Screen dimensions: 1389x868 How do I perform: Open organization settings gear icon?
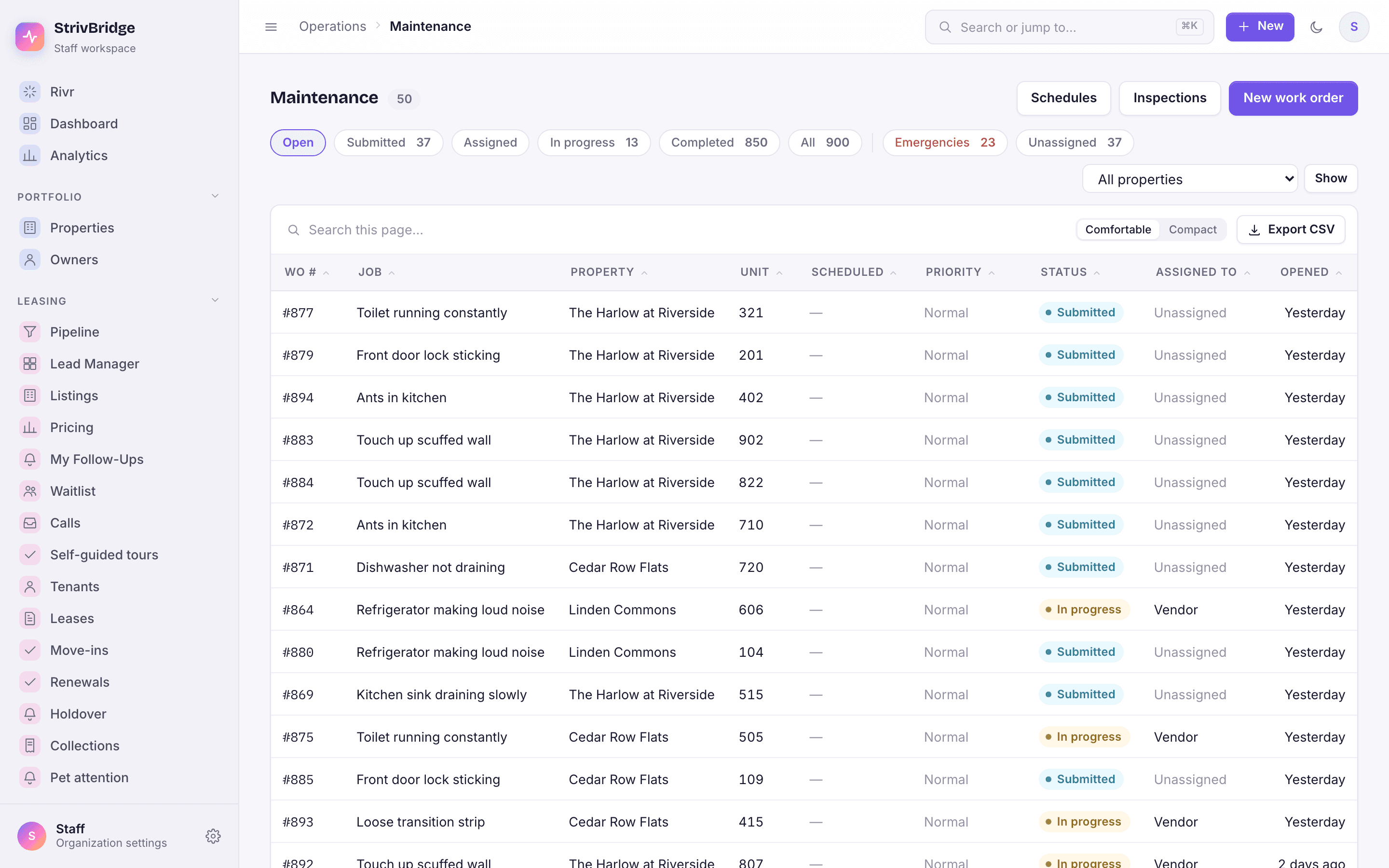coord(213,836)
